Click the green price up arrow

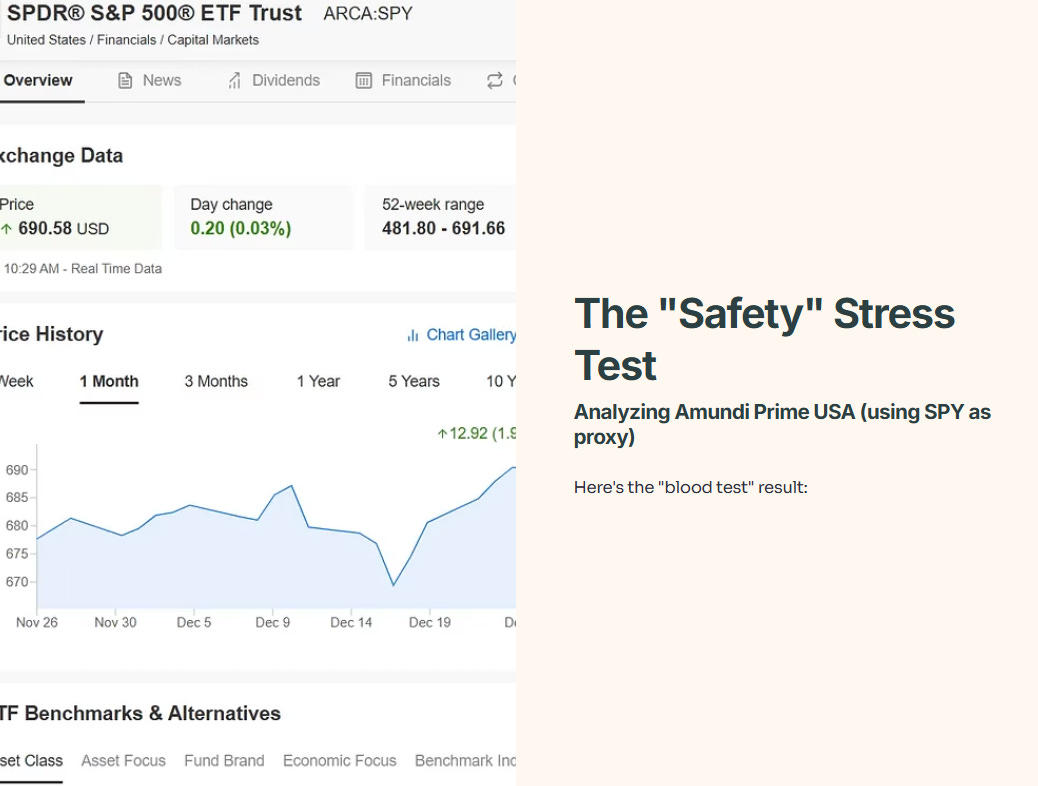(7, 229)
